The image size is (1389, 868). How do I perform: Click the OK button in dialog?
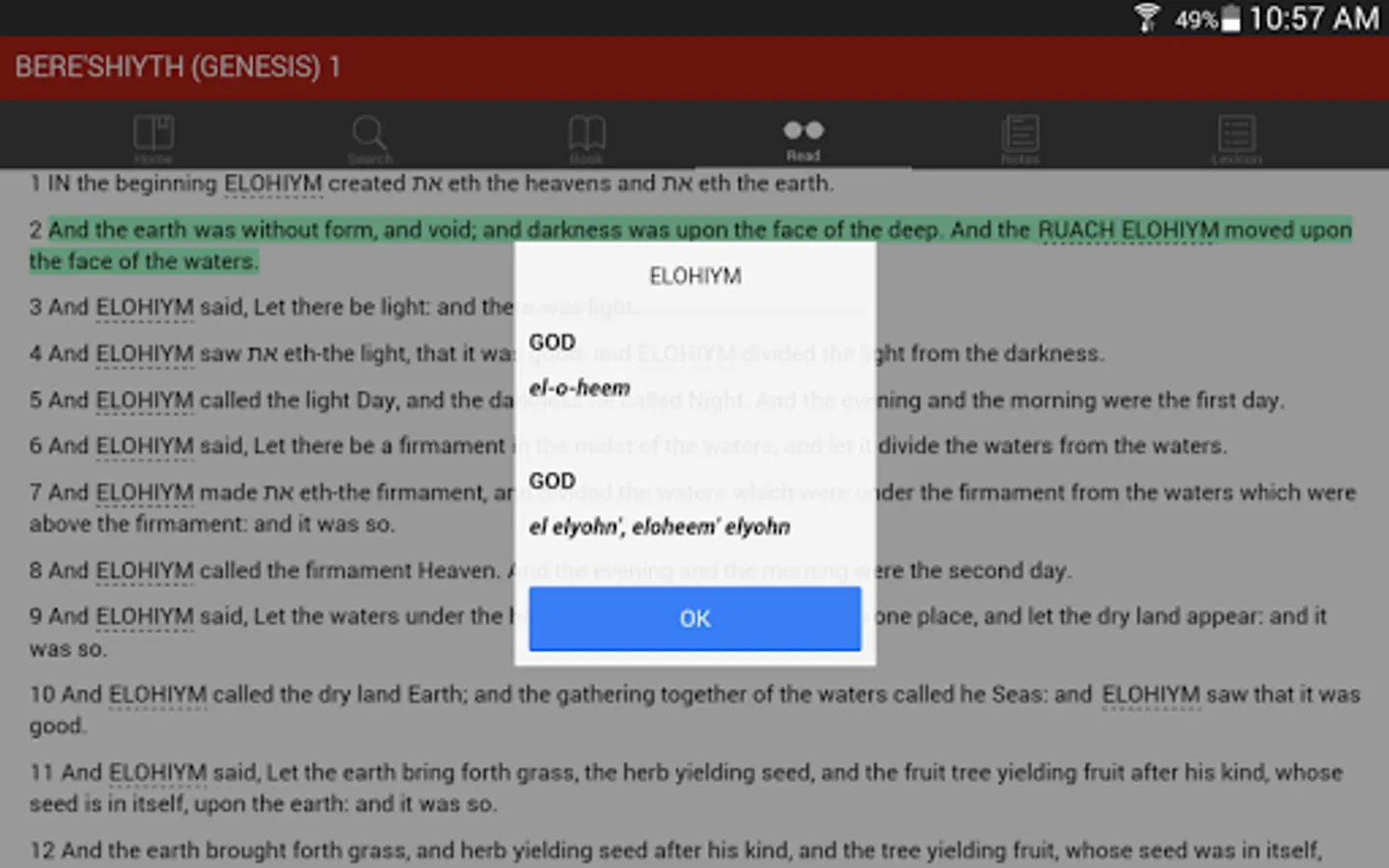pyautogui.click(x=694, y=618)
